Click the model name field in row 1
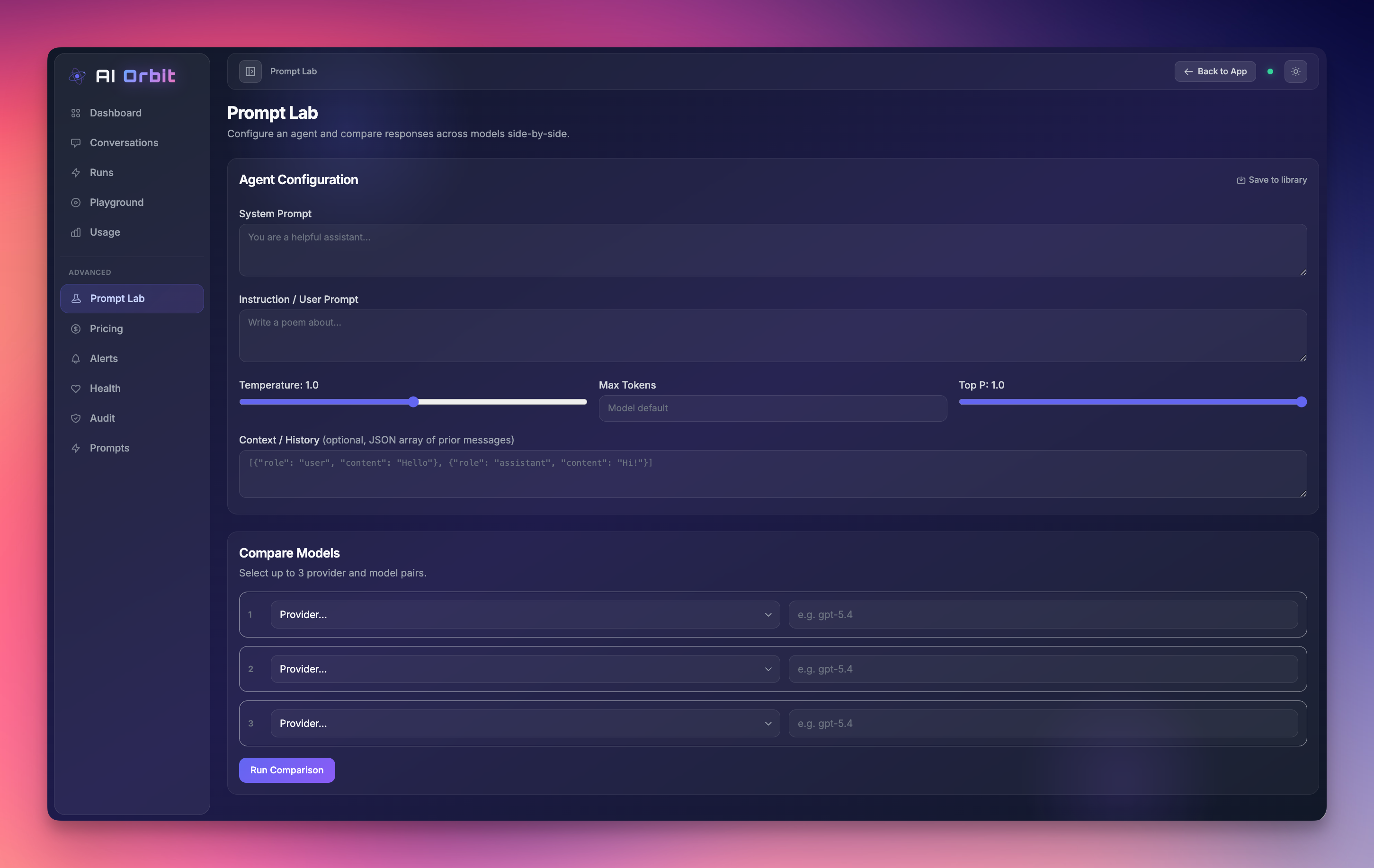Screen dimensions: 1374x868 click(1043, 614)
